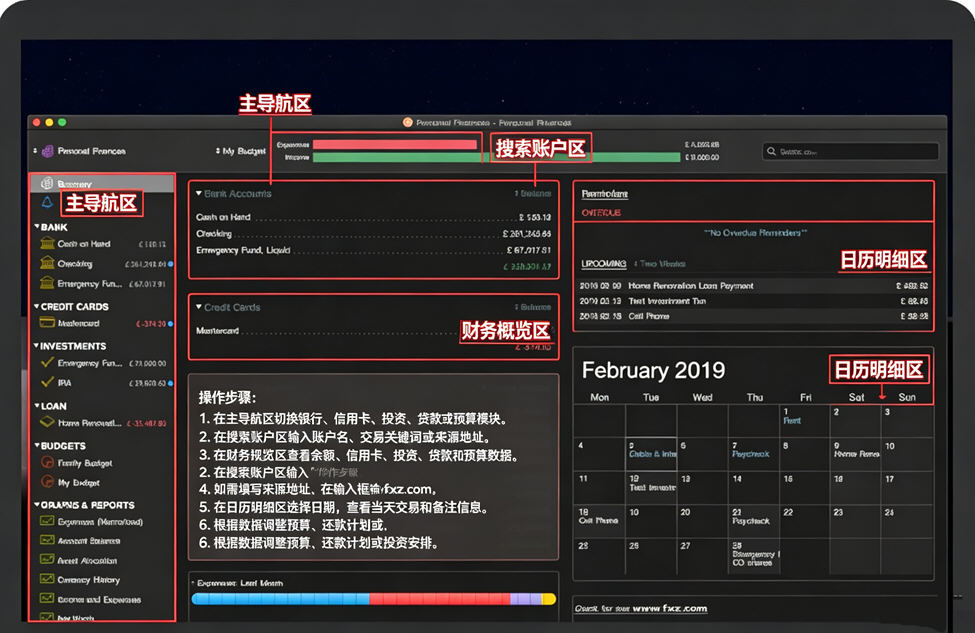Image resolution: width=975 pixels, height=633 pixels.
Task: Click the green Income budget bar
Action: pos(496,157)
